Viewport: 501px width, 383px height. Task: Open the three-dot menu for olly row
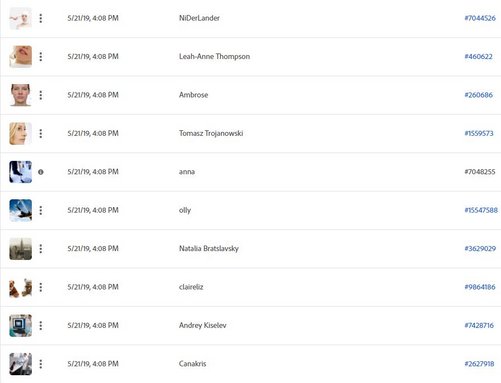(x=41, y=210)
